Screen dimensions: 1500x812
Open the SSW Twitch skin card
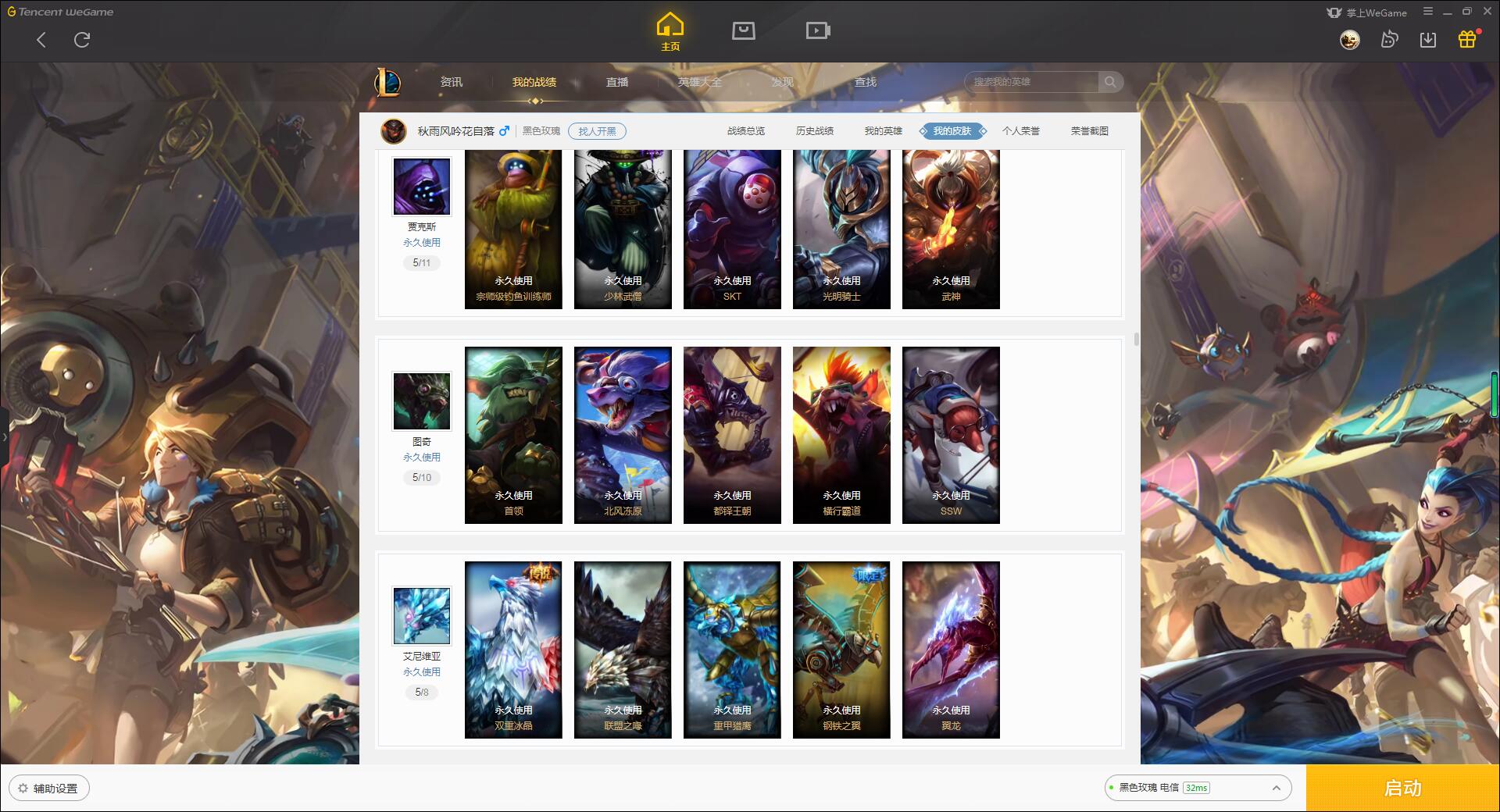(951, 435)
